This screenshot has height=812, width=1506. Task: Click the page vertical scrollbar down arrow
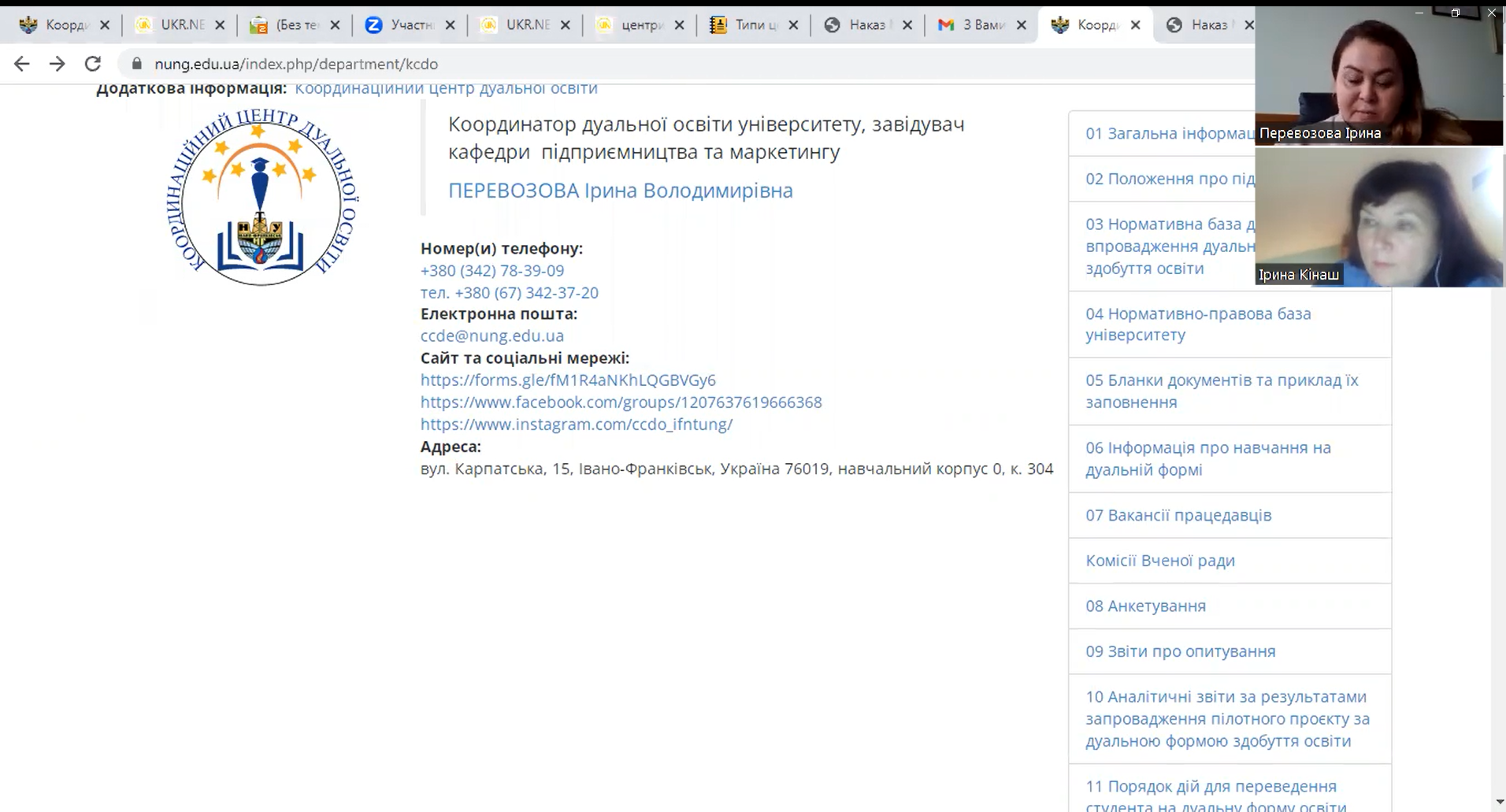click(x=1497, y=802)
